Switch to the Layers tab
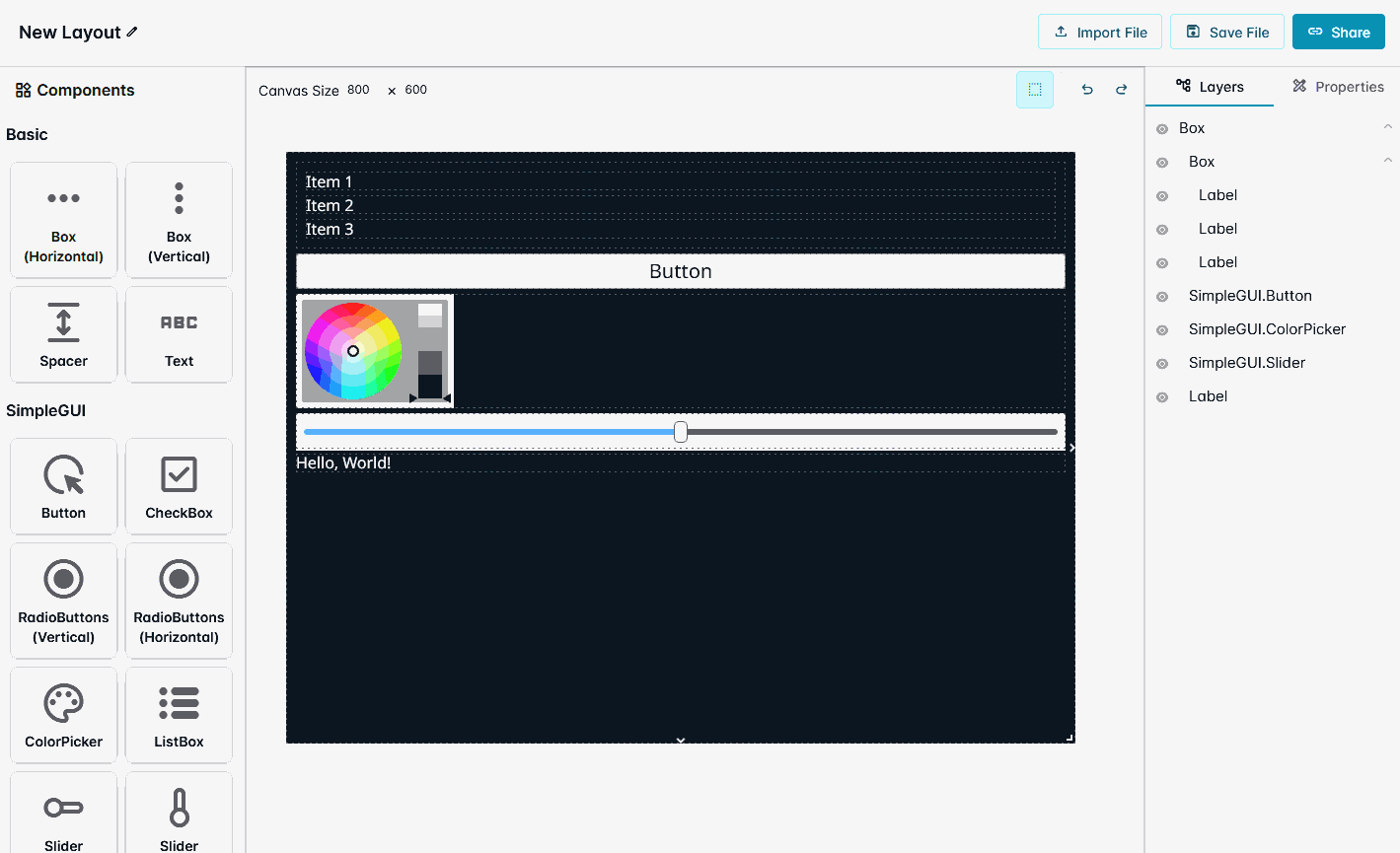This screenshot has width=1400, height=853. [1210, 87]
